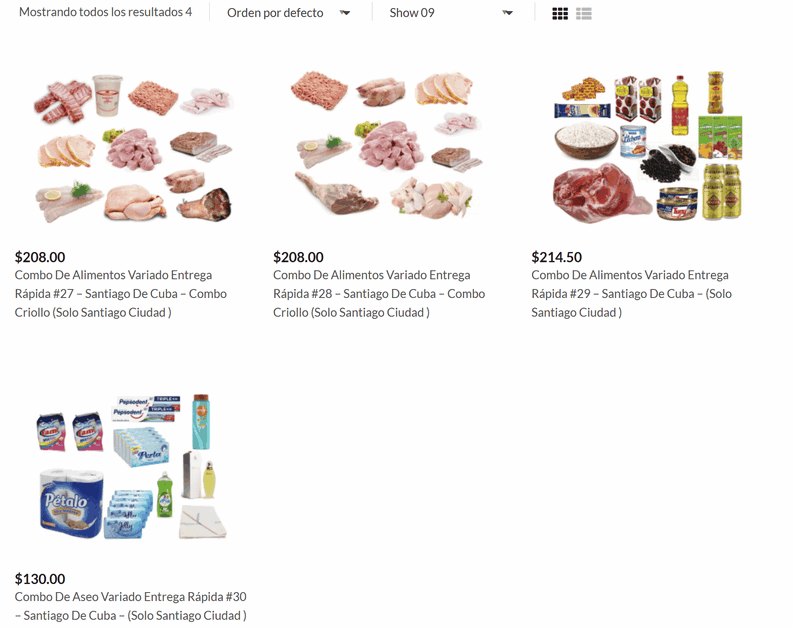793x630 pixels.
Task: Open the Combo #28 Santiago title link
Action: pyautogui.click(x=379, y=294)
